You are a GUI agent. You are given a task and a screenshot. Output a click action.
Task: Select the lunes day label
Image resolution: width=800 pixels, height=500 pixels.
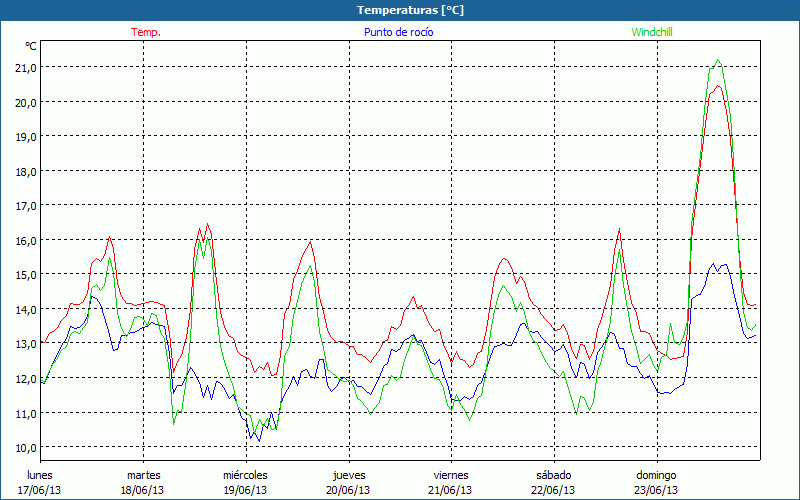click(x=41, y=475)
